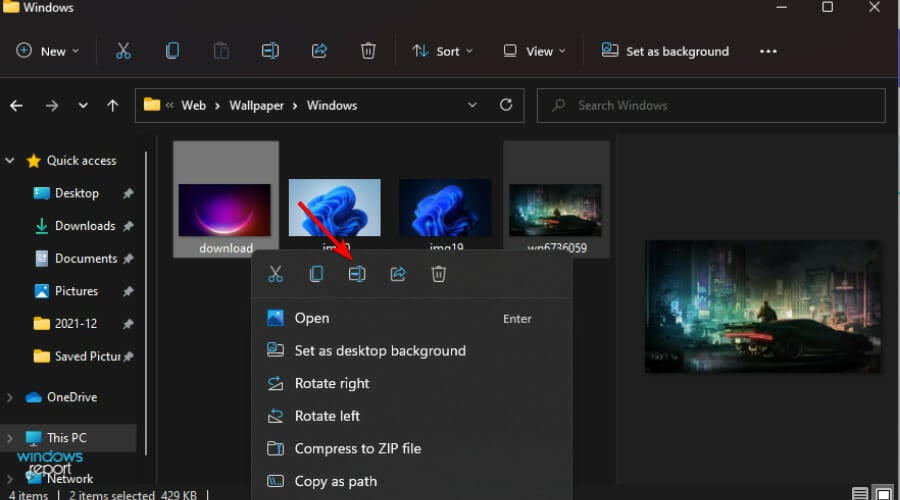Open the View dropdown menu

click(534, 51)
